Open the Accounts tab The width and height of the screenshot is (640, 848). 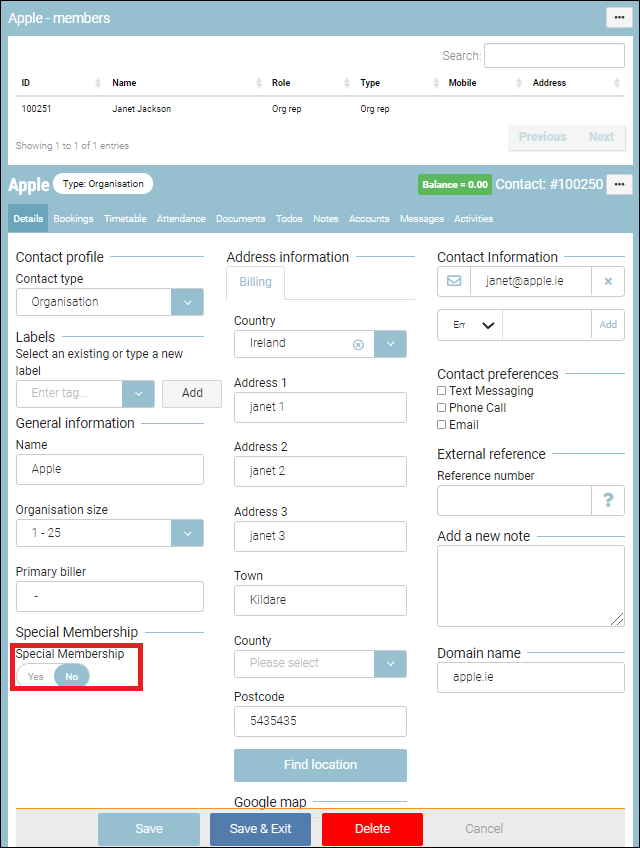pyautogui.click(x=369, y=218)
